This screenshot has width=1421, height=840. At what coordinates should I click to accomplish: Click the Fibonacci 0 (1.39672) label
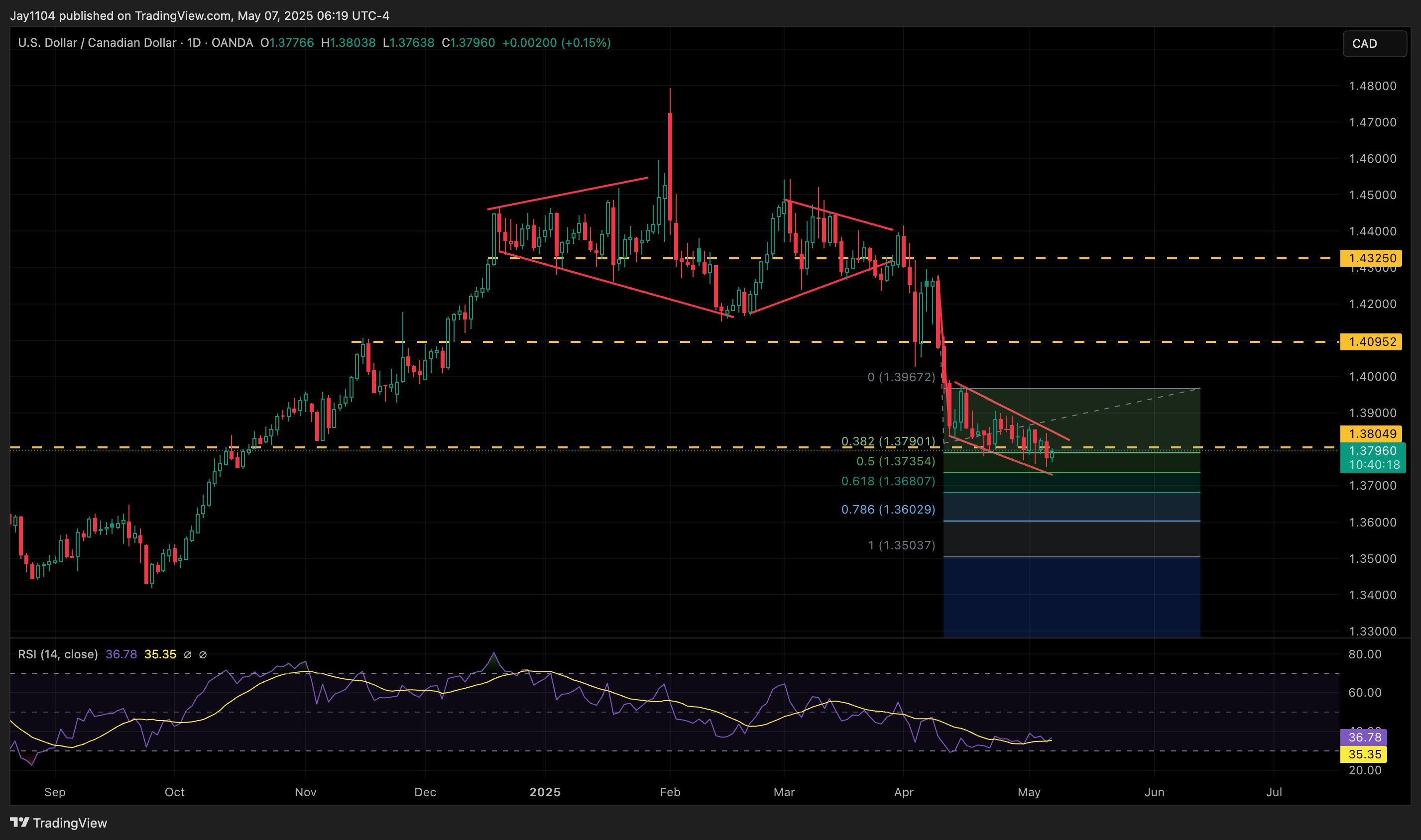pyautogui.click(x=901, y=377)
